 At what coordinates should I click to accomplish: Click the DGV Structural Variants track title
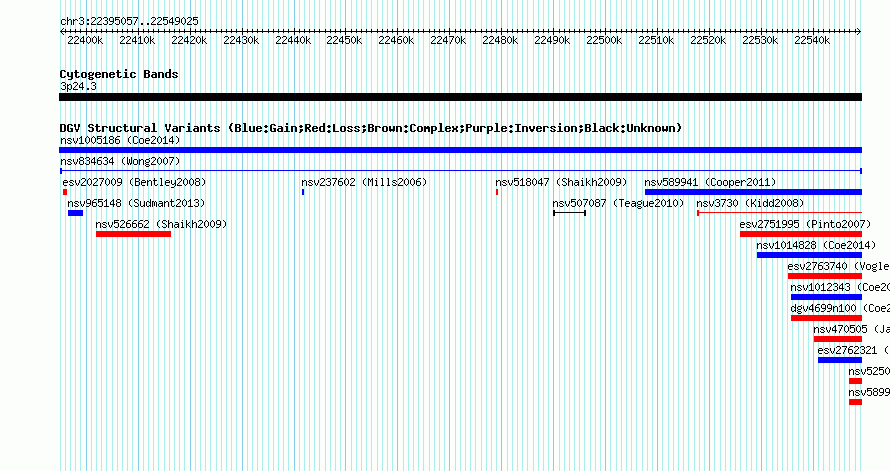tap(371, 128)
